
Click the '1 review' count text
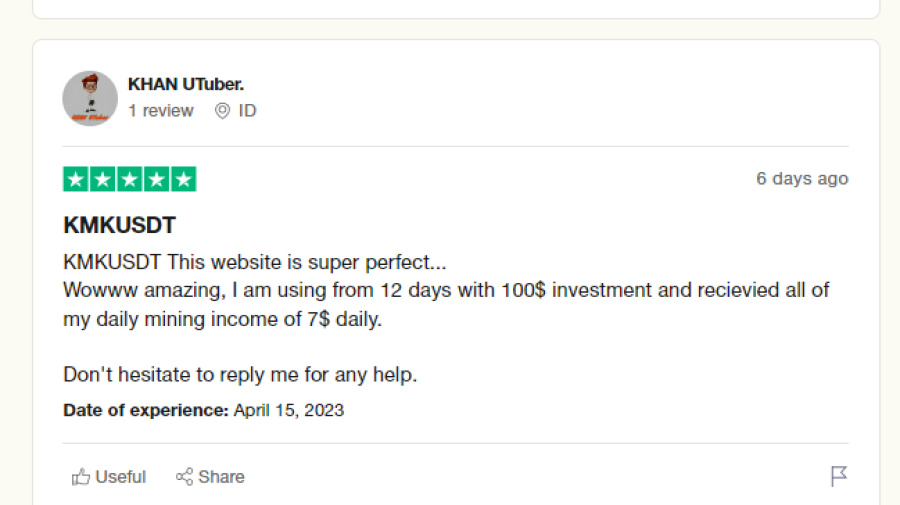161,111
